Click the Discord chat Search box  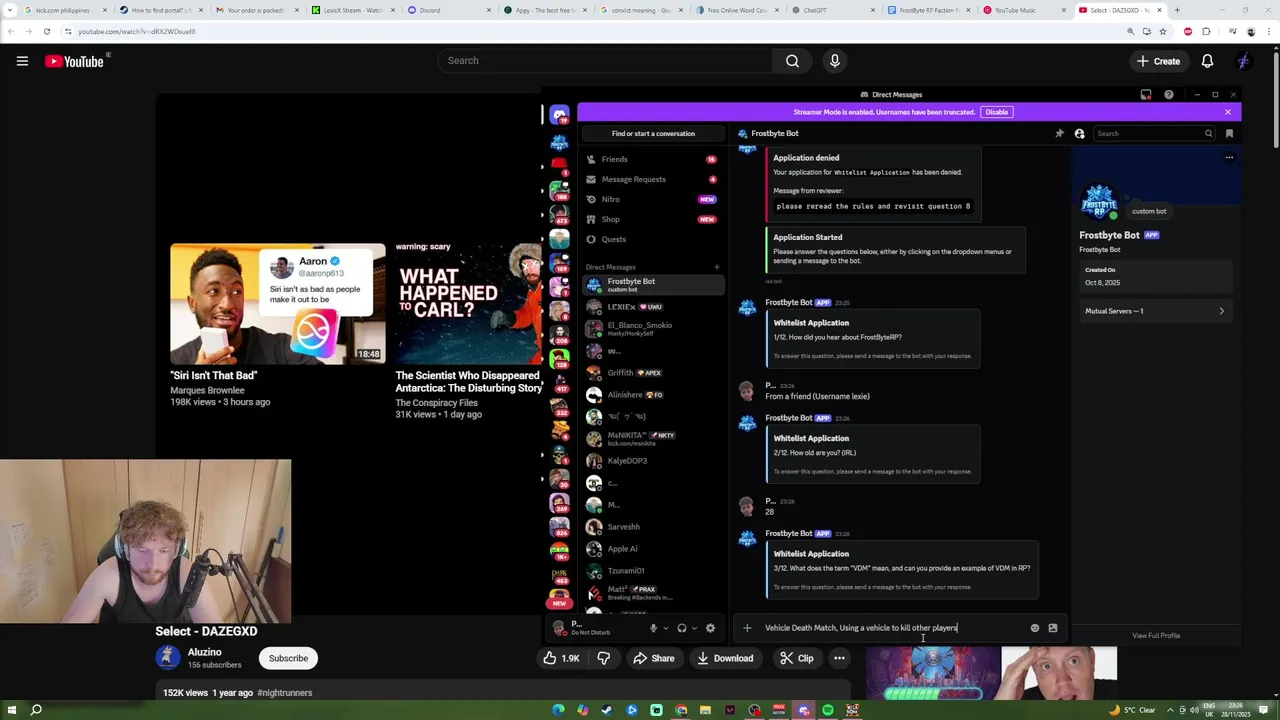click(x=1154, y=133)
